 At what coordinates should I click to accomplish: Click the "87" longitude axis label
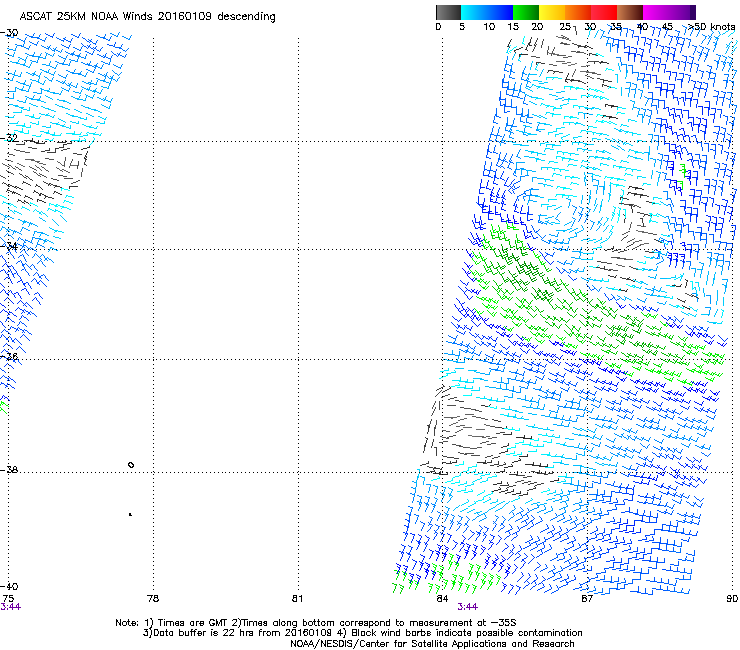coord(587,598)
